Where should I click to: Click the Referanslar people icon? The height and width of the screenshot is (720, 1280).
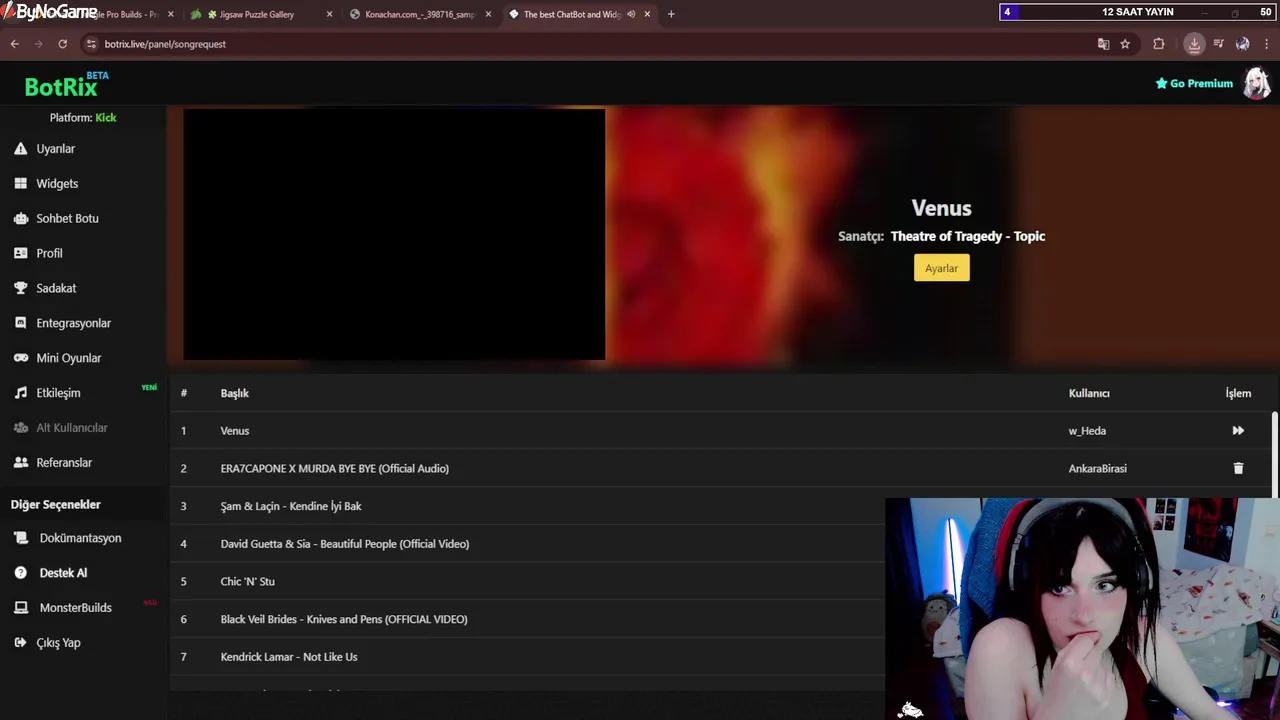pyautogui.click(x=20, y=463)
